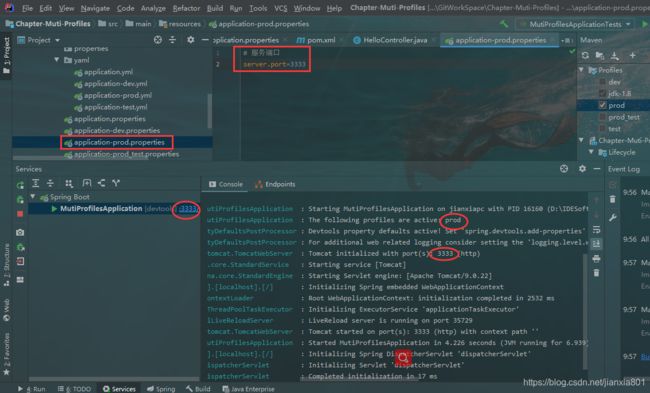650x393 pixels.
Task: Collapse the yaml folder
Action: tap(57, 60)
